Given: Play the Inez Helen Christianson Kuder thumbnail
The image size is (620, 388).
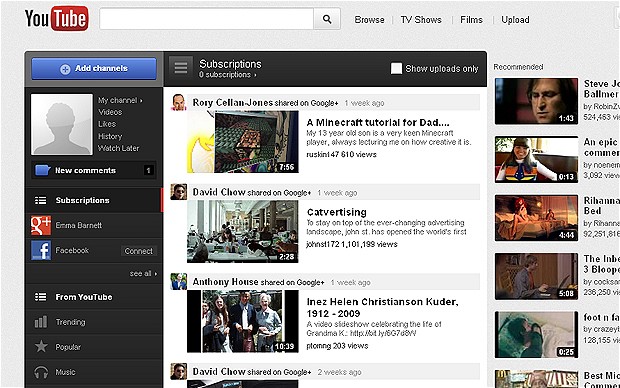Looking at the screenshot, I should (x=243, y=321).
